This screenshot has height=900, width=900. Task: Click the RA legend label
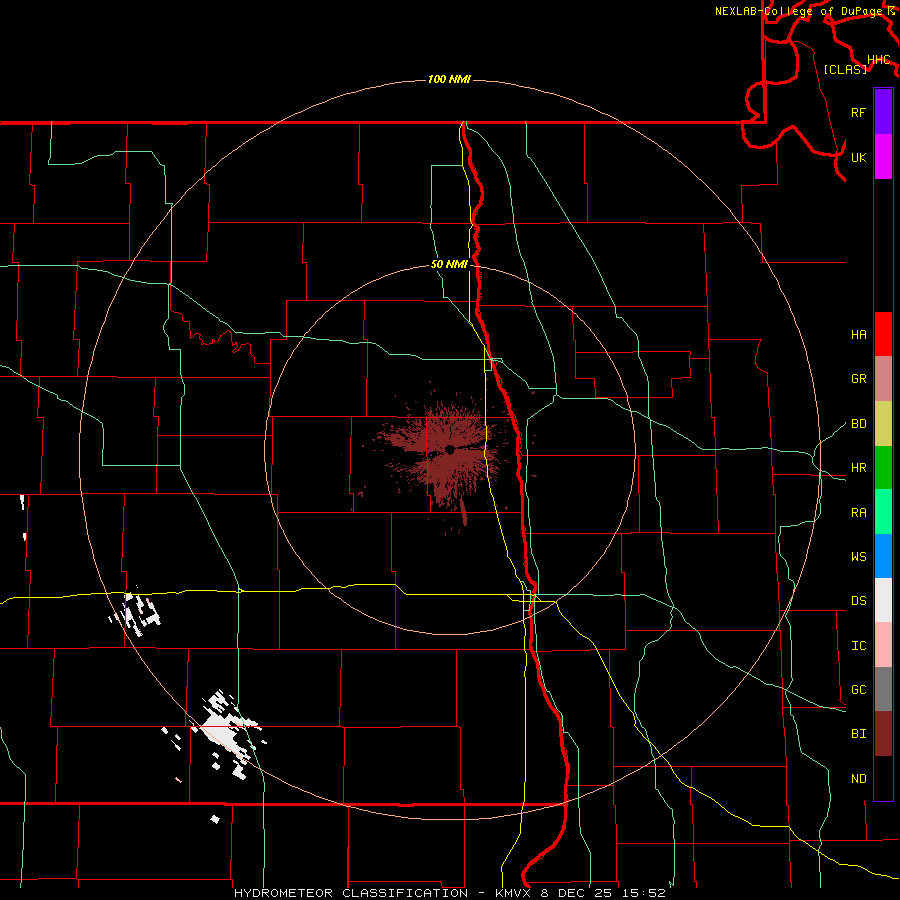[858, 512]
